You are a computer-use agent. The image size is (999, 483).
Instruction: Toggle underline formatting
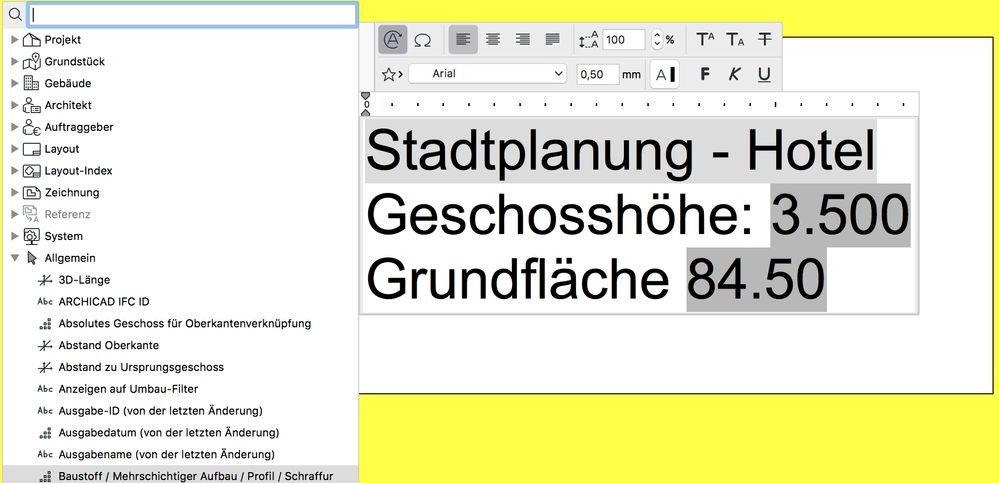pyautogui.click(x=765, y=75)
